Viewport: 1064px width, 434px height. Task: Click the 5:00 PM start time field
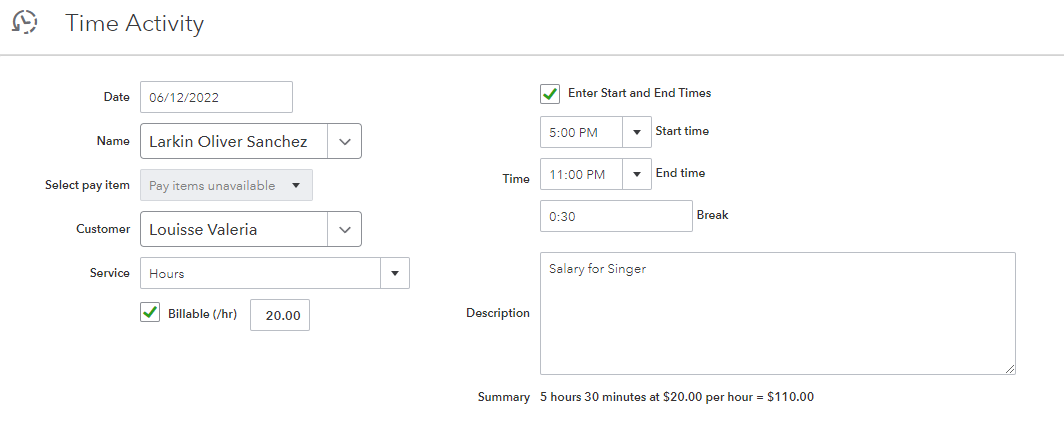(581, 131)
